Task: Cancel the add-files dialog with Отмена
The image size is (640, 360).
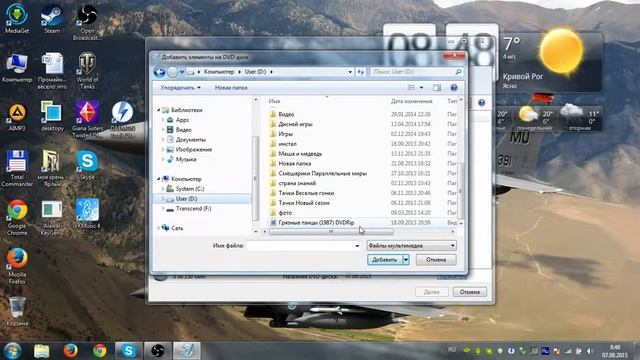Action: (436, 260)
